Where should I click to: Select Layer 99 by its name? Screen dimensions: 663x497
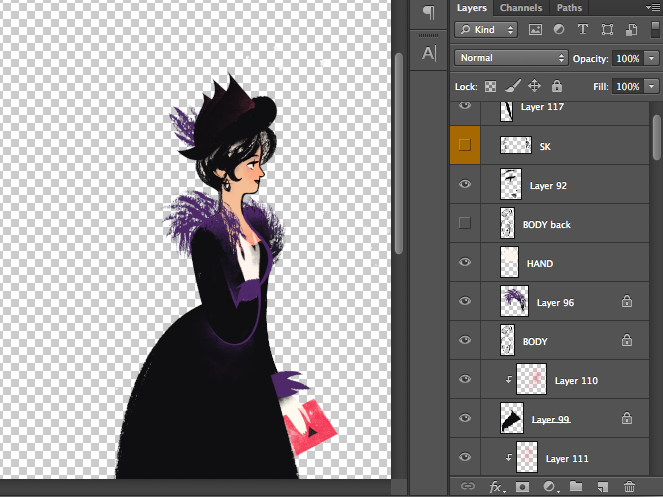[x=551, y=419]
